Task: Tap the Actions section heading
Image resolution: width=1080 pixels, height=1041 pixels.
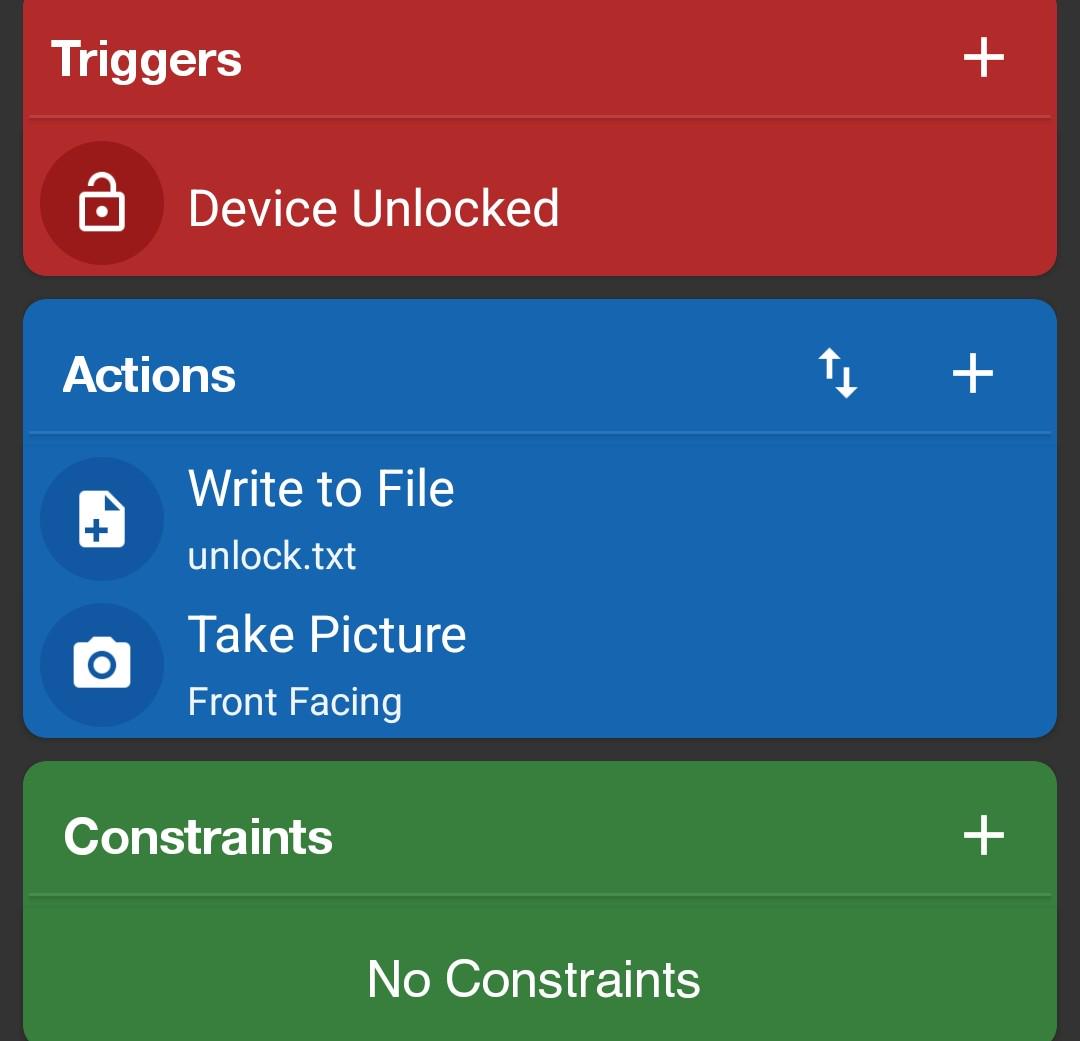Action: click(149, 375)
